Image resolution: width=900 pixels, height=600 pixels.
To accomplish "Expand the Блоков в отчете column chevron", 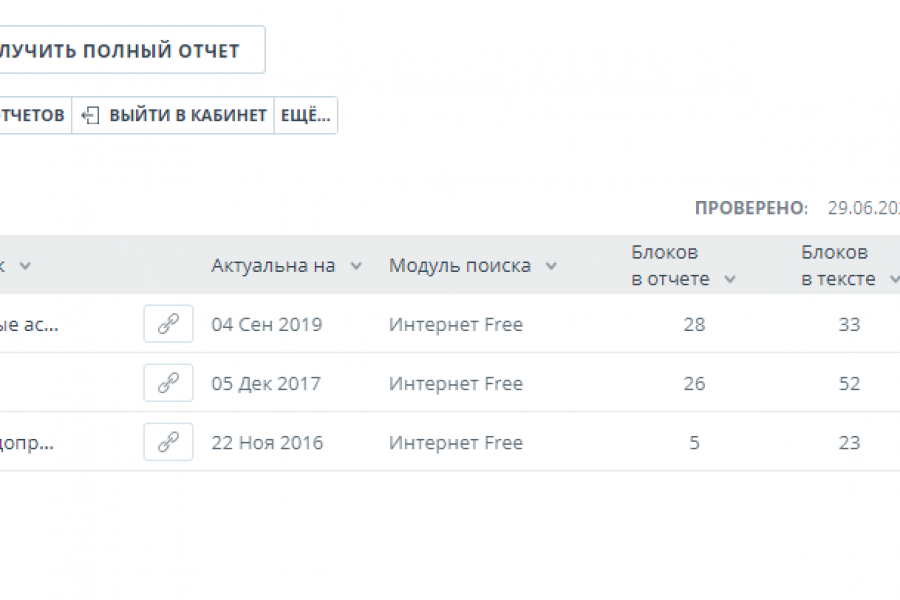I will click(730, 280).
